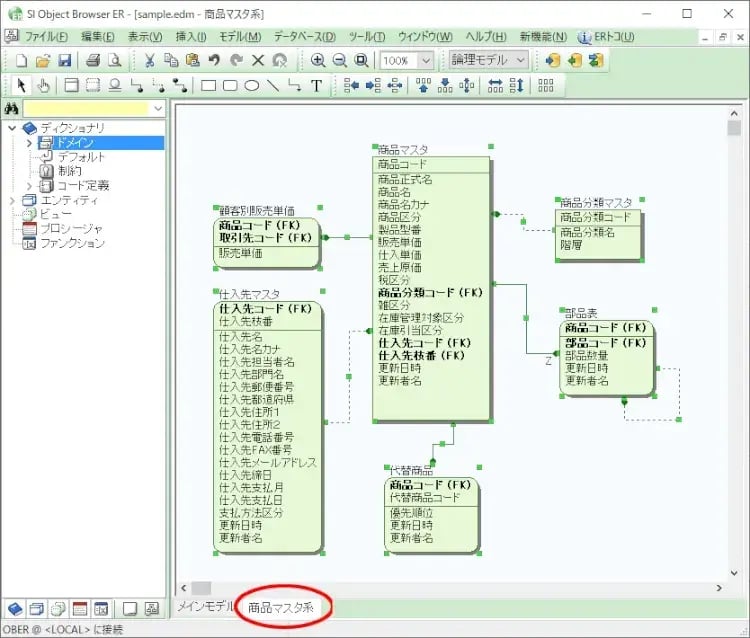This screenshot has width=750, height=638.
Task: Open the 100% zoom level dropdown
Action: click(x=426, y=60)
